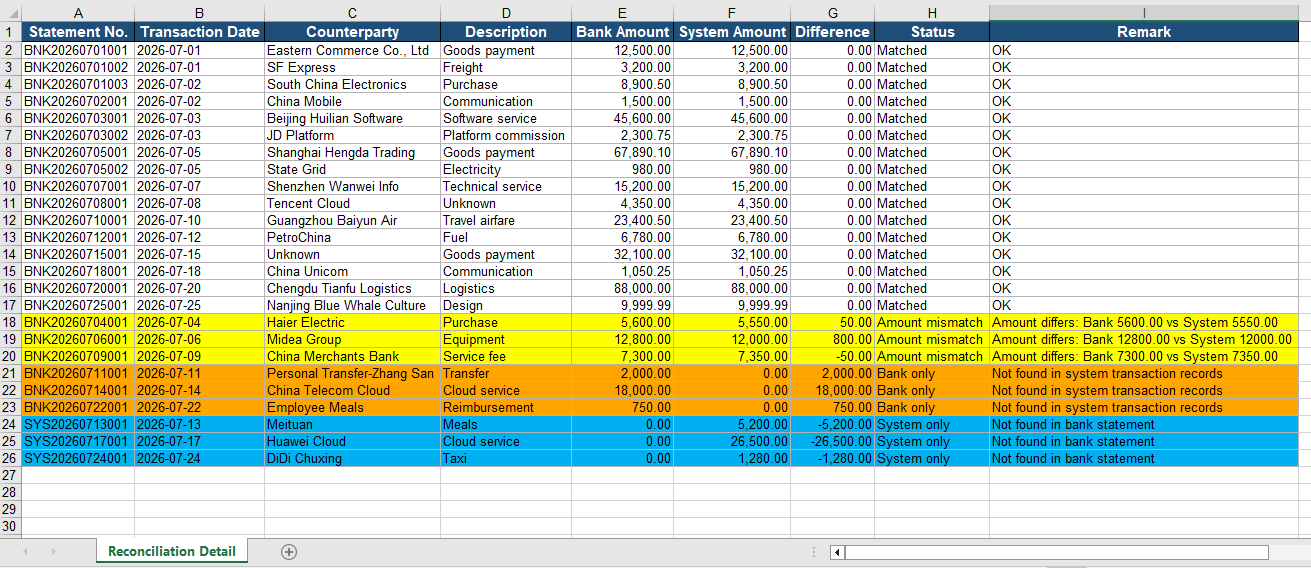The height and width of the screenshot is (568, 1311).
Task: Select row 24 header
Action: 10,424
